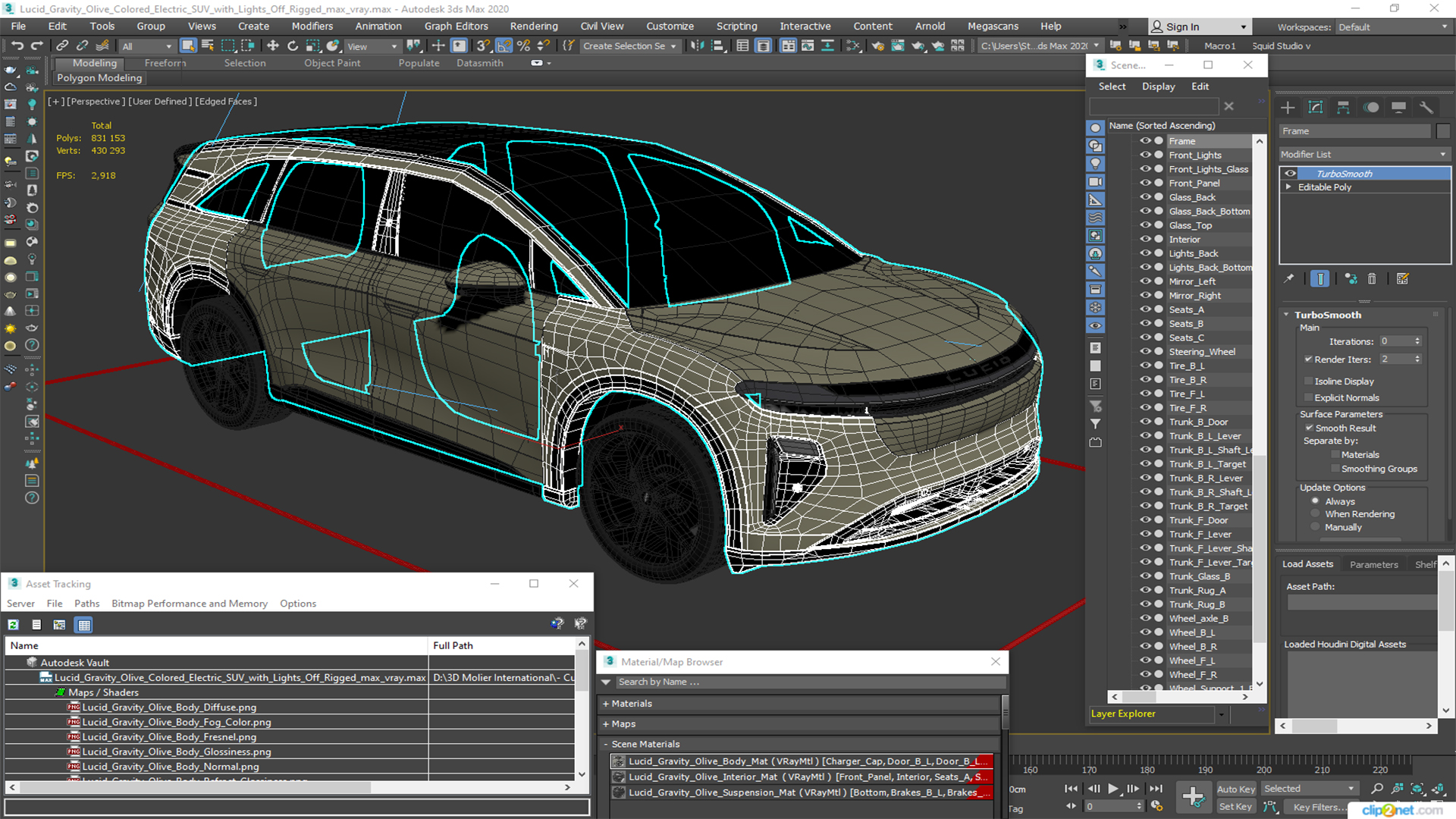Open the Create panel plus tab
This screenshot has height=819, width=1456.
coord(1288,108)
